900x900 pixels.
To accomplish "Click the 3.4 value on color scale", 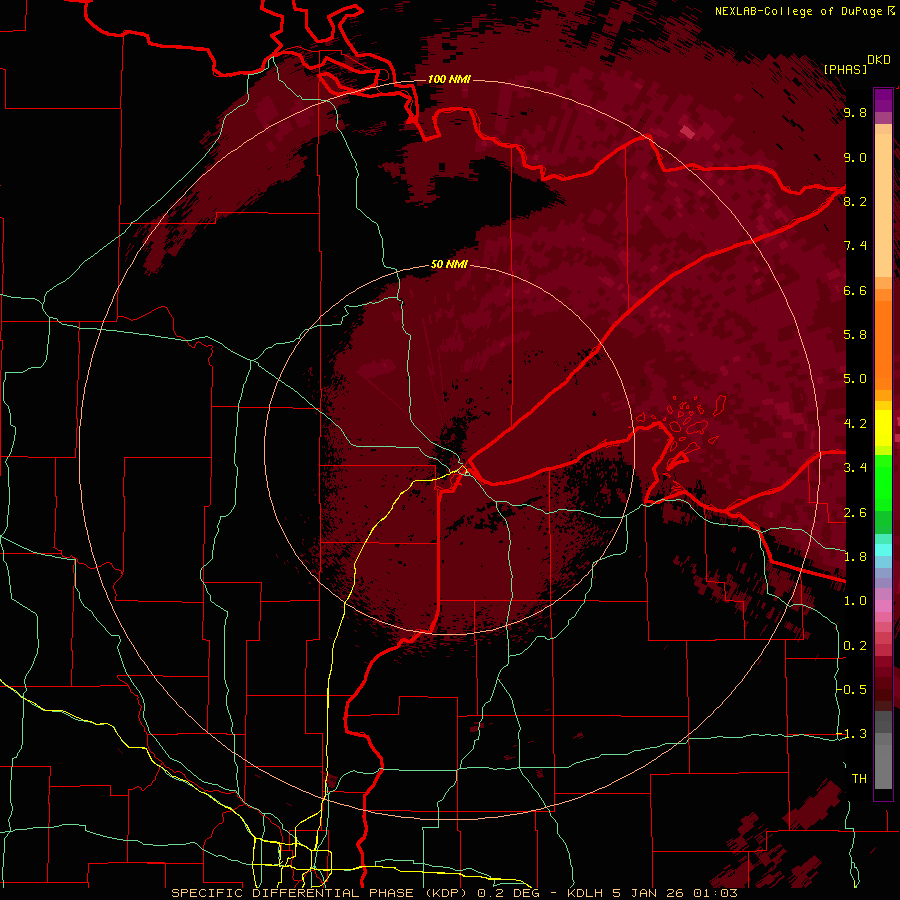I will click(x=855, y=468).
